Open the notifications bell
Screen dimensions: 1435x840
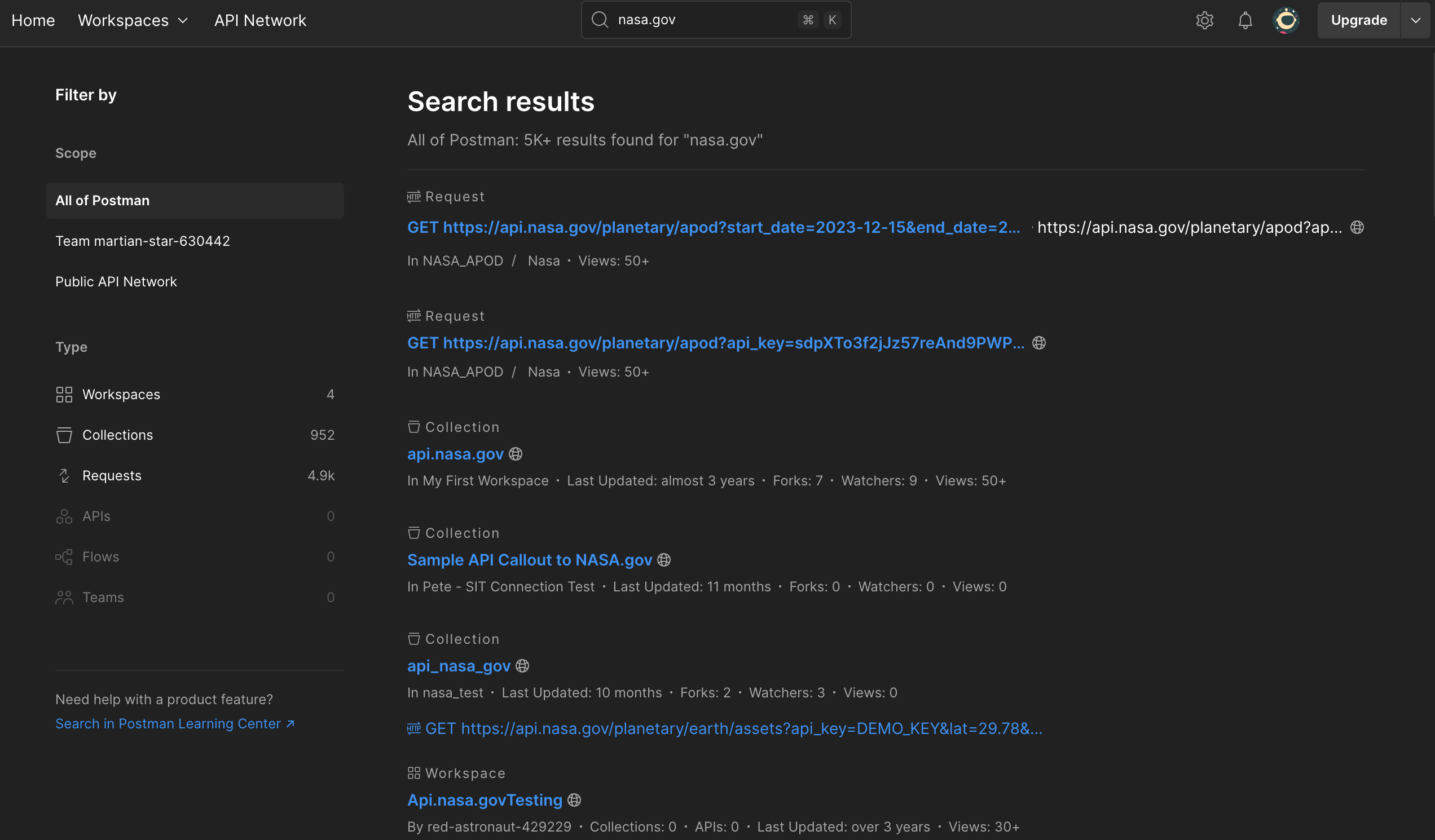1245,20
